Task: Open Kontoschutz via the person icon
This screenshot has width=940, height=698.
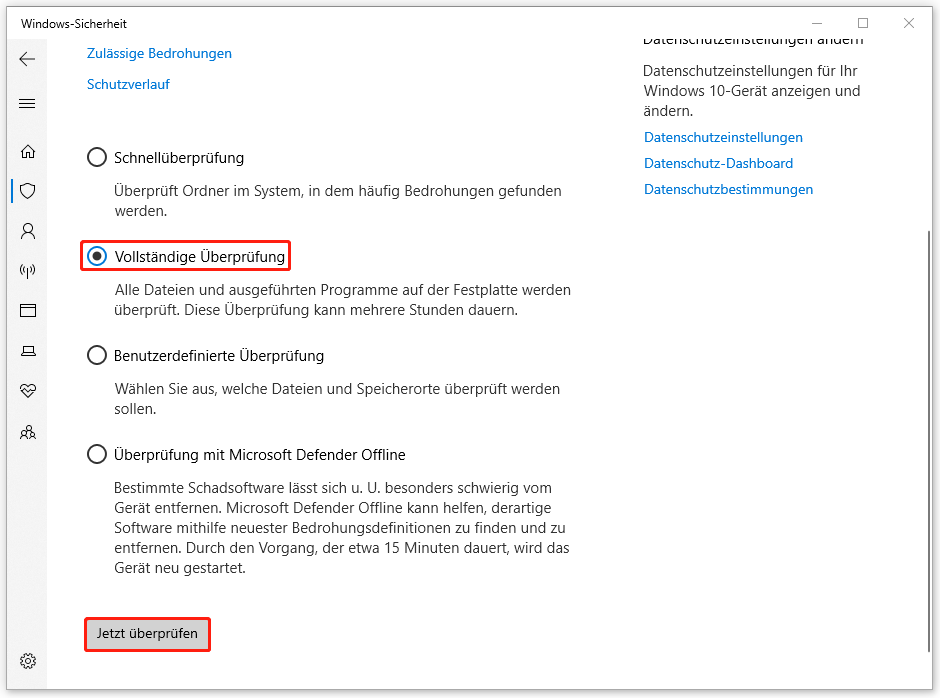Action: (x=28, y=230)
